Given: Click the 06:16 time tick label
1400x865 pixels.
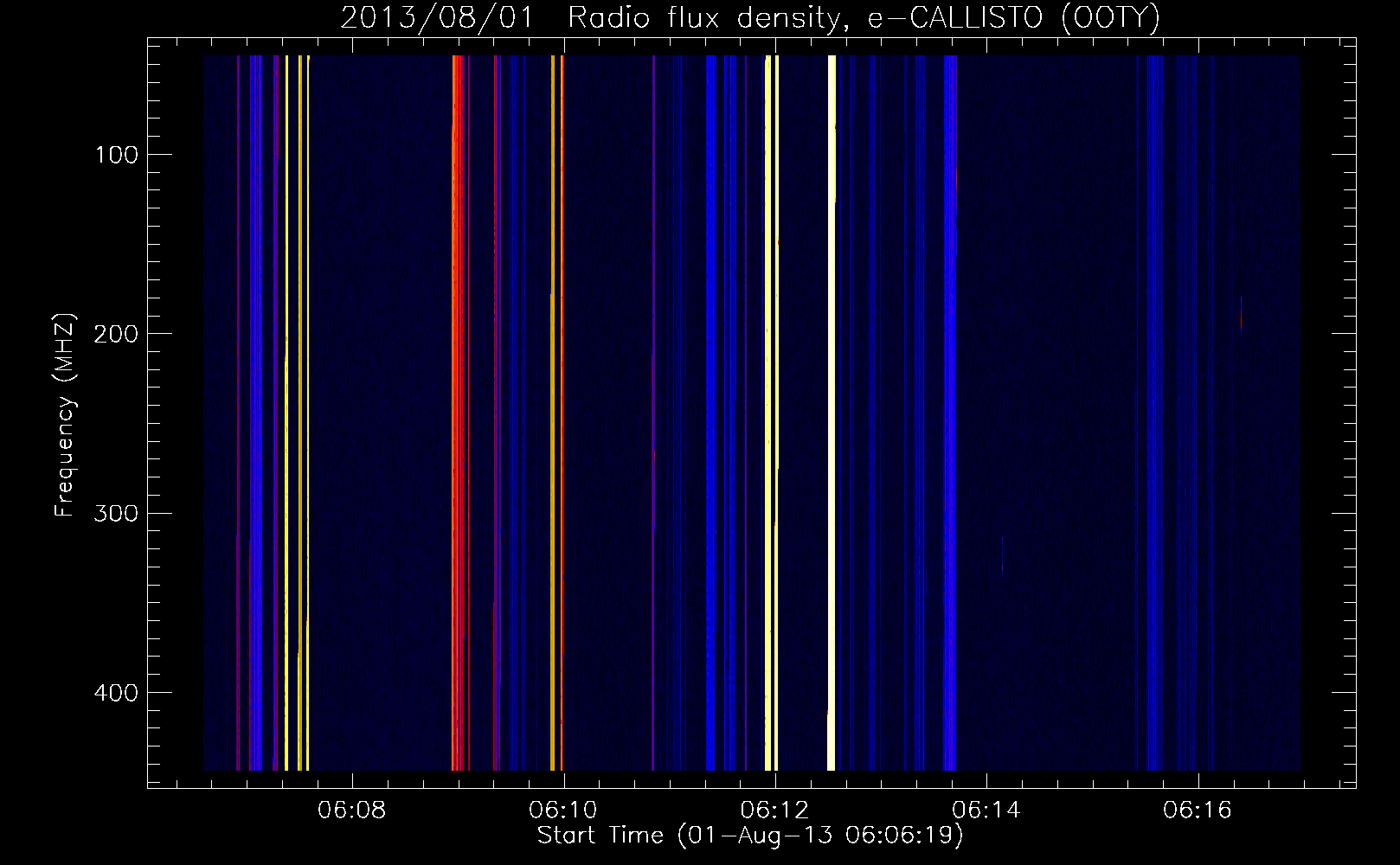Looking at the screenshot, I should (x=1198, y=811).
